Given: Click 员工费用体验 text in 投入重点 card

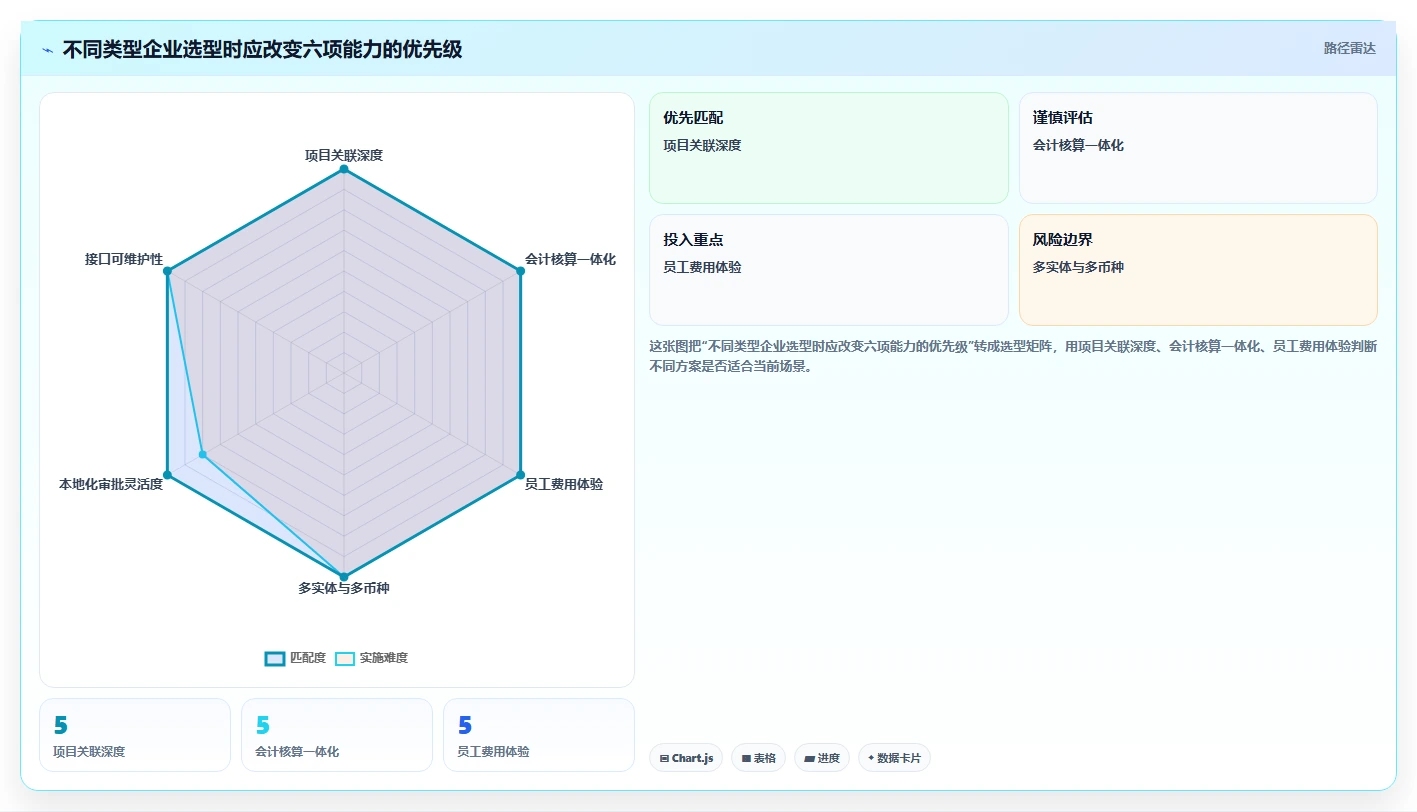Looking at the screenshot, I should tap(702, 267).
